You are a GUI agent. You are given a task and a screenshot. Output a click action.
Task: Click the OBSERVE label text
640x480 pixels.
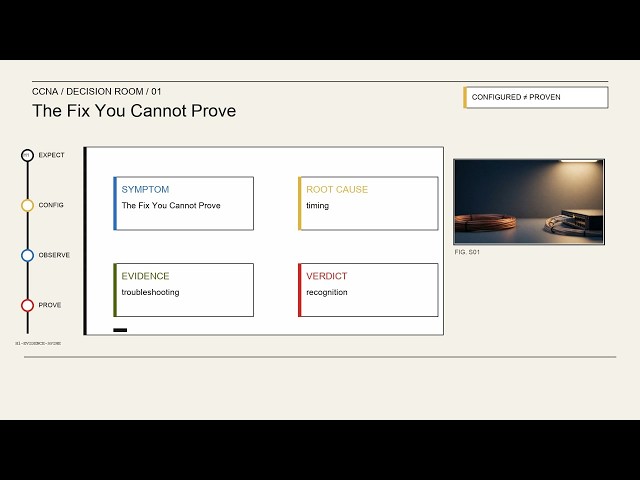(54, 256)
